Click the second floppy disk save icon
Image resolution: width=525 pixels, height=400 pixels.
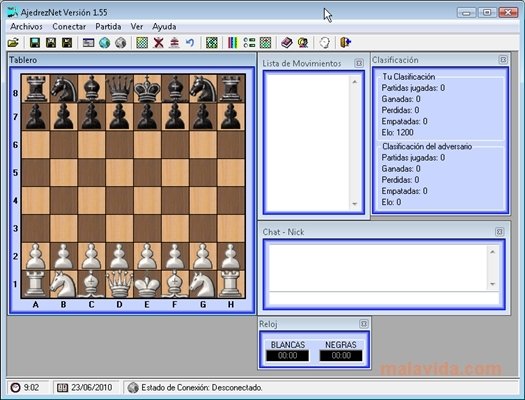[51, 43]
